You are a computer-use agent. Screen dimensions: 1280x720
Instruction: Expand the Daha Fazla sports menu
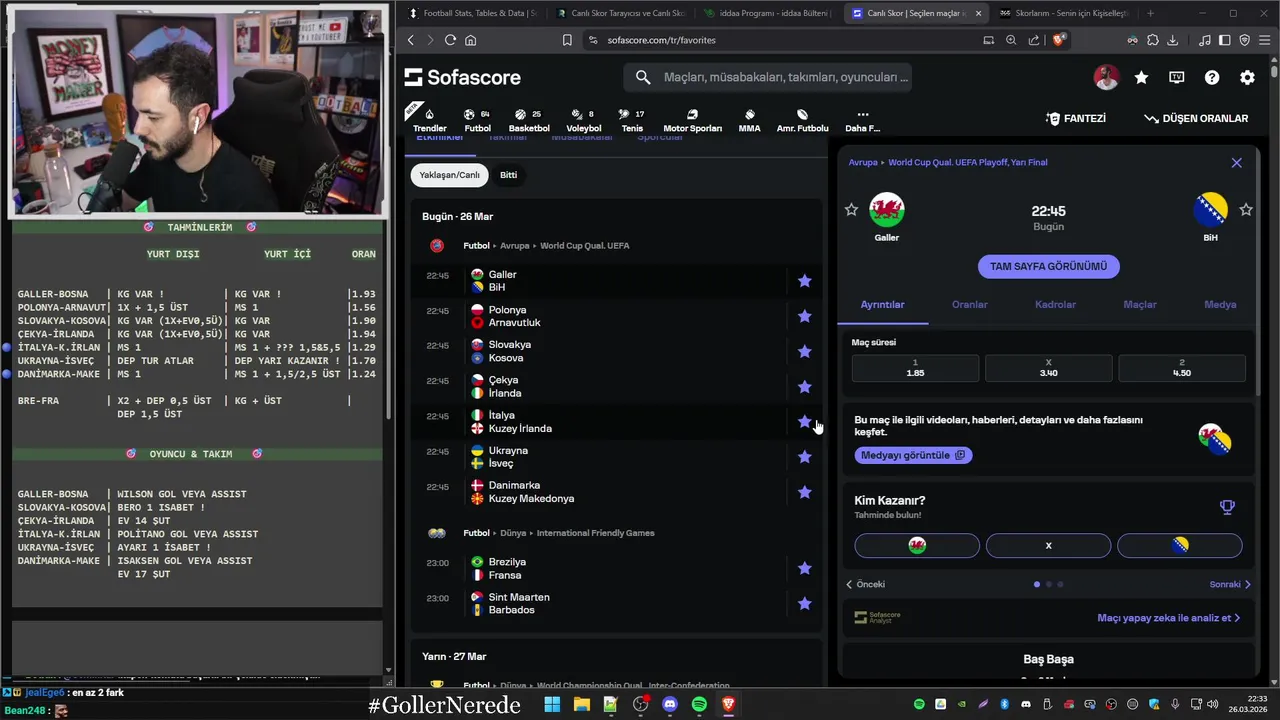pos(862,120)
